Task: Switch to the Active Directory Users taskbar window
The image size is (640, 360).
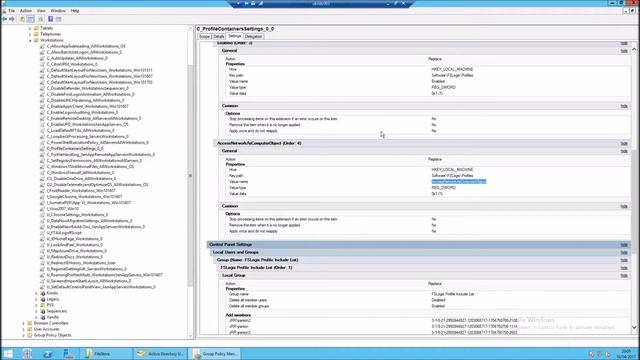Action: (x=161, y=353)
